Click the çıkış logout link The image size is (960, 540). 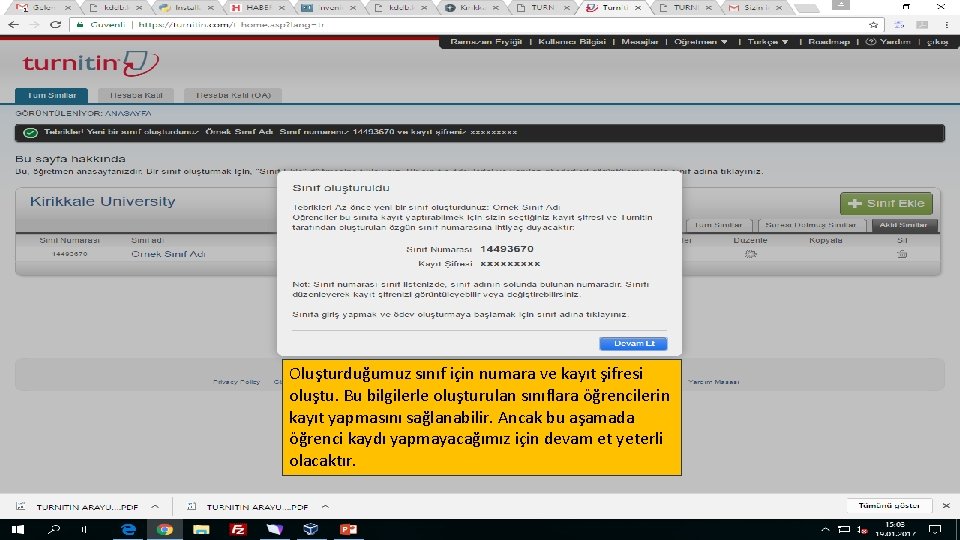pos(937,42)
